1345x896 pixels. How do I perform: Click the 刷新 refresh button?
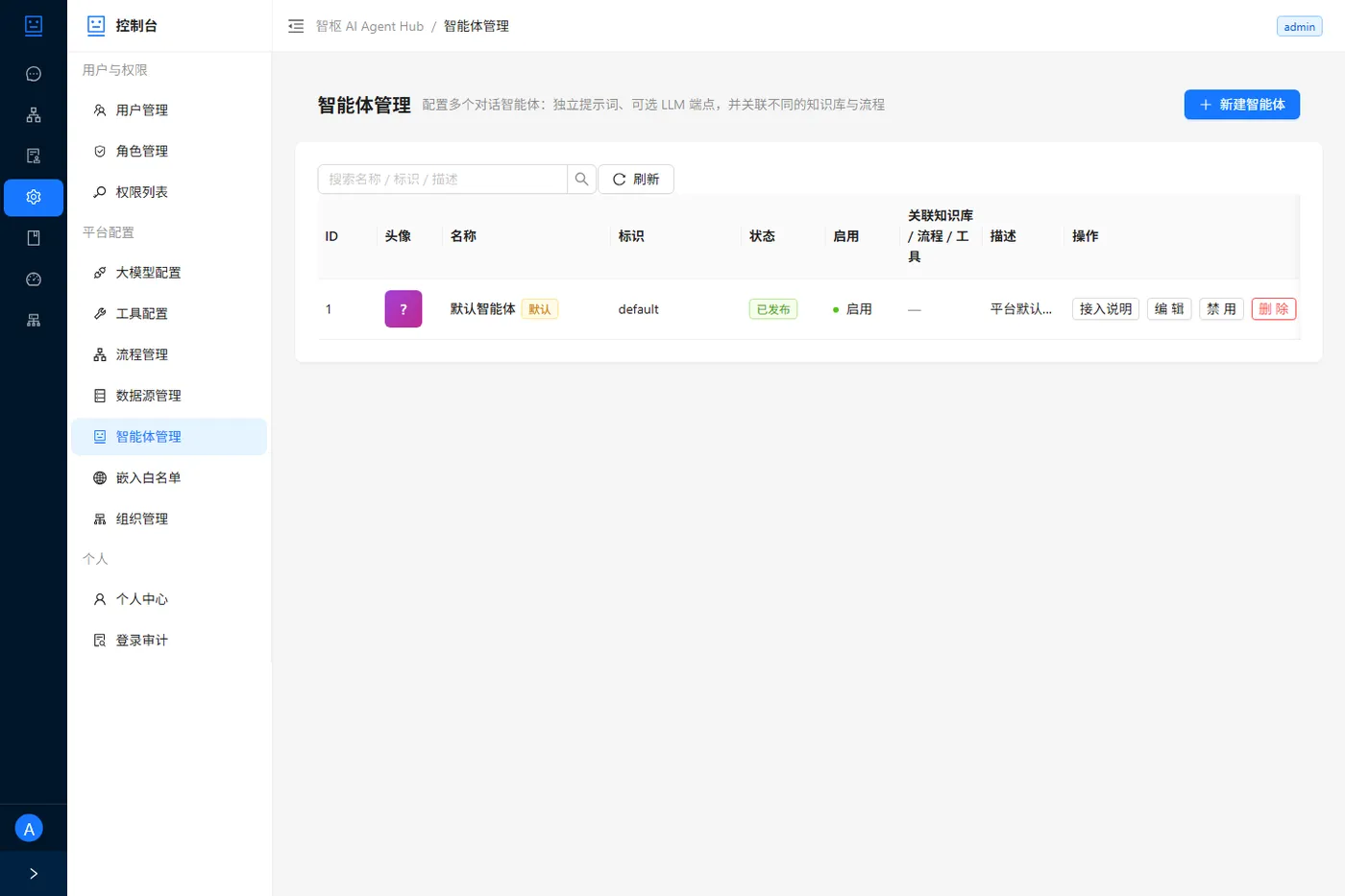click(636, 179)
